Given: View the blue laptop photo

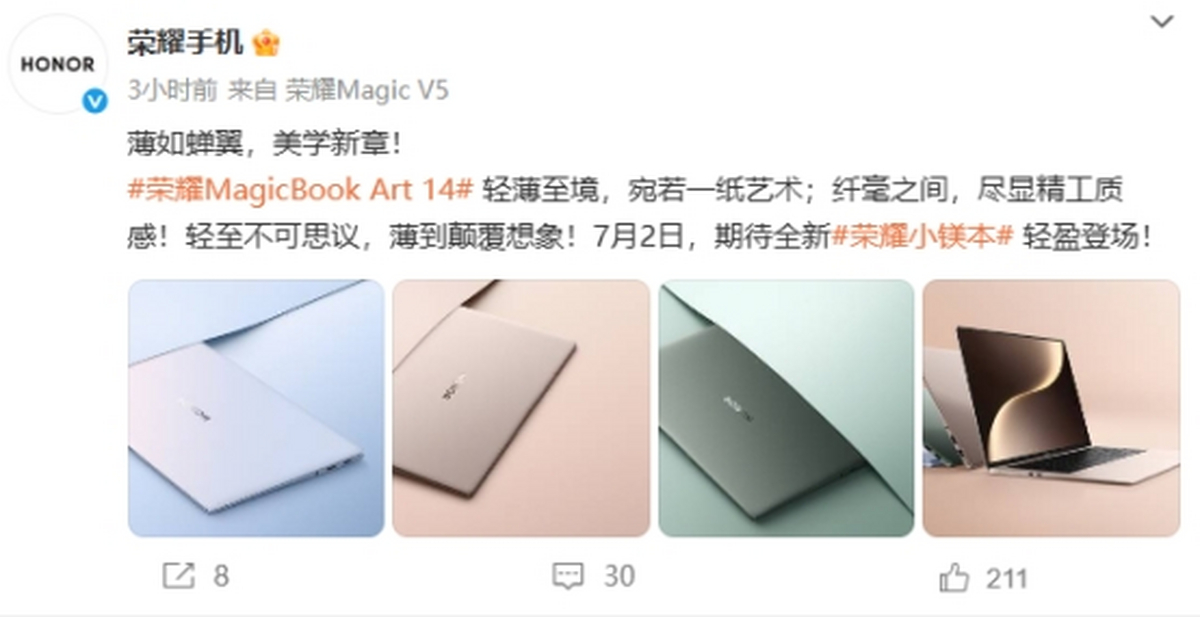Looking at the screenshot, I should tap(256, 408).
